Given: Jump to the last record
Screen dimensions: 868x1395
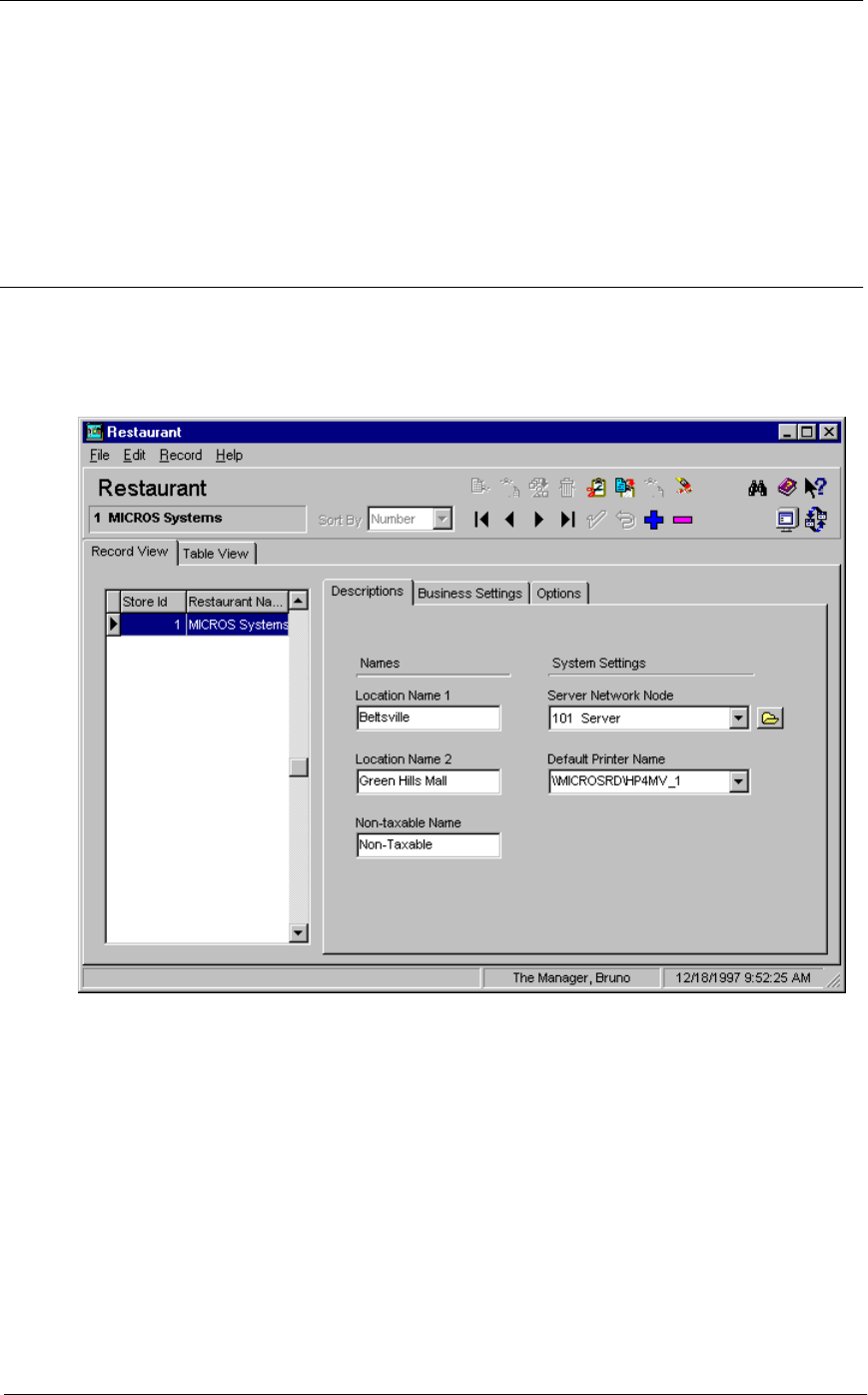Looking at the screenshot, I should [x=567, y=520].
